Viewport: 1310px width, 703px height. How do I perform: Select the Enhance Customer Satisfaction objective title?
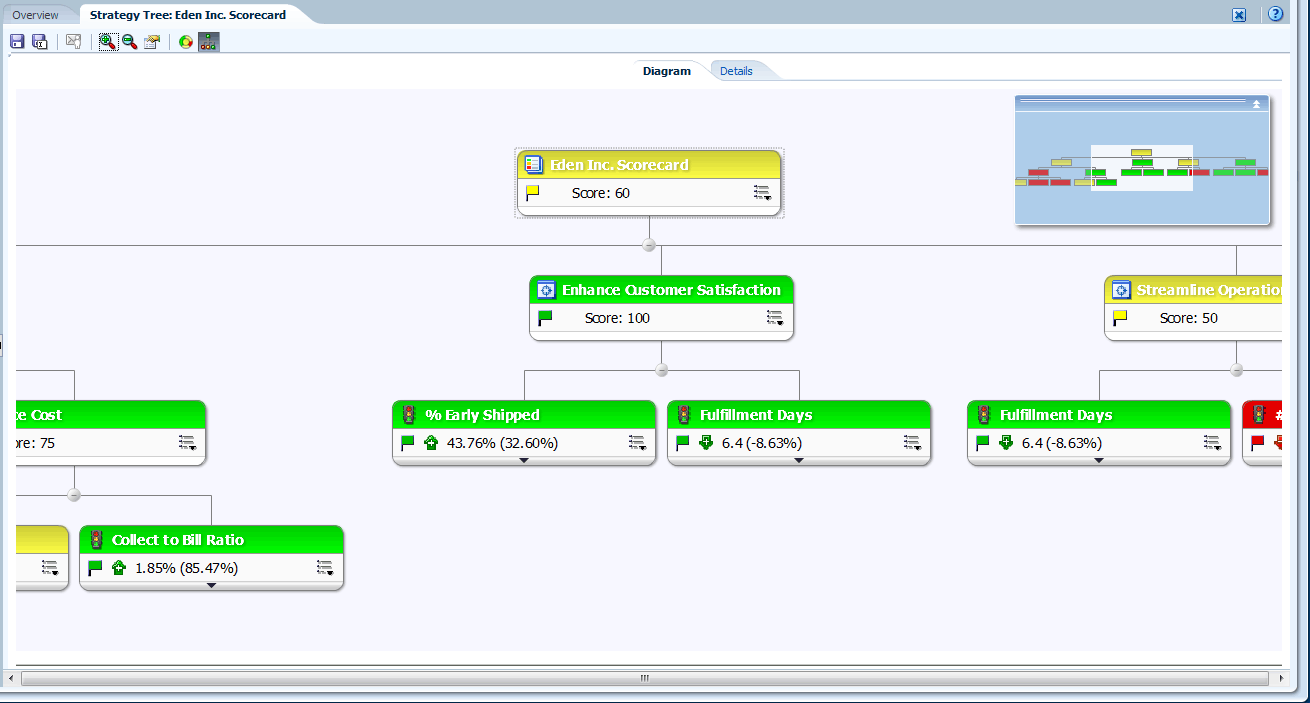tap(671, 290)
